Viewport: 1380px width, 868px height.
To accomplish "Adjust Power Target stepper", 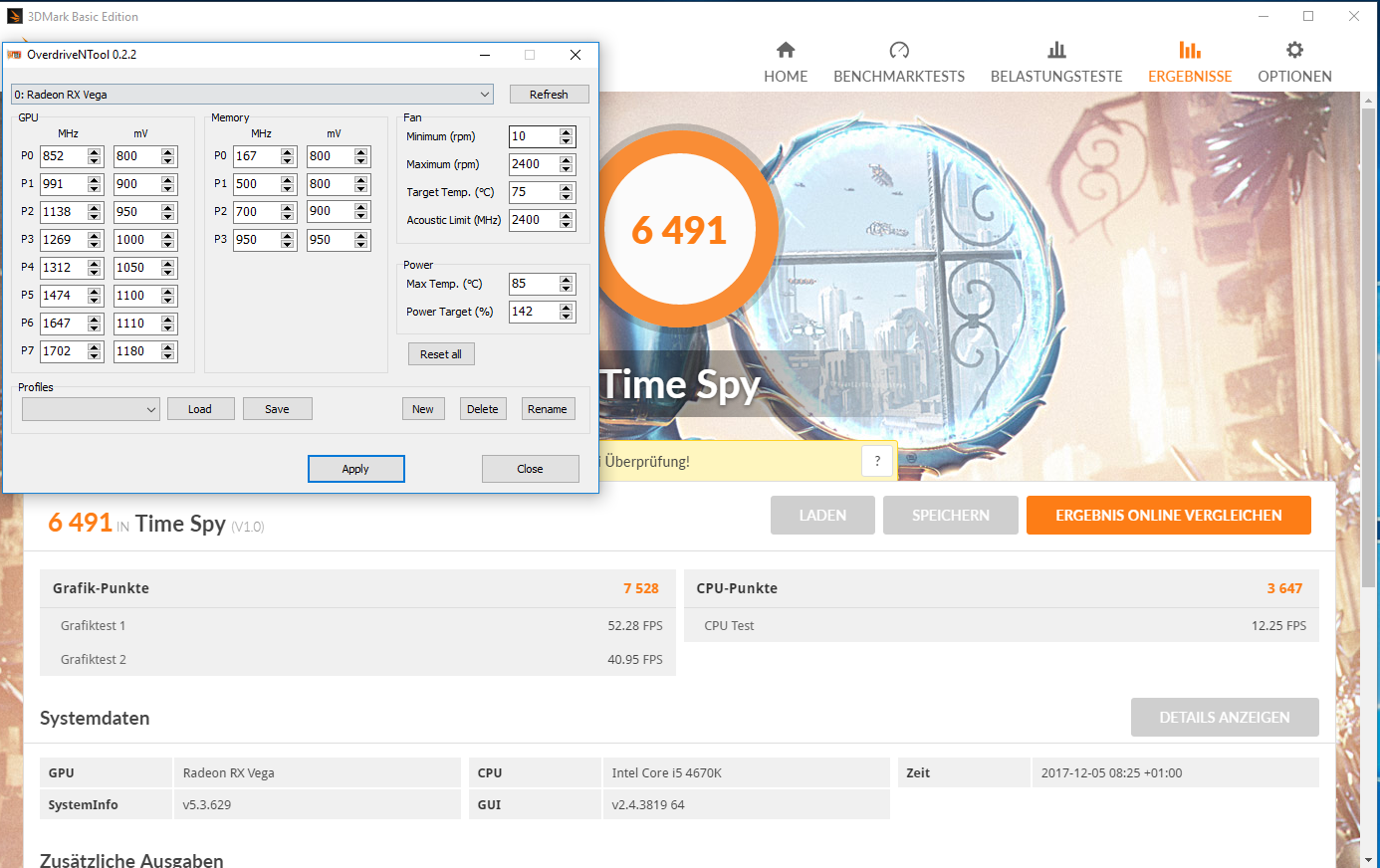I will 567,312.
